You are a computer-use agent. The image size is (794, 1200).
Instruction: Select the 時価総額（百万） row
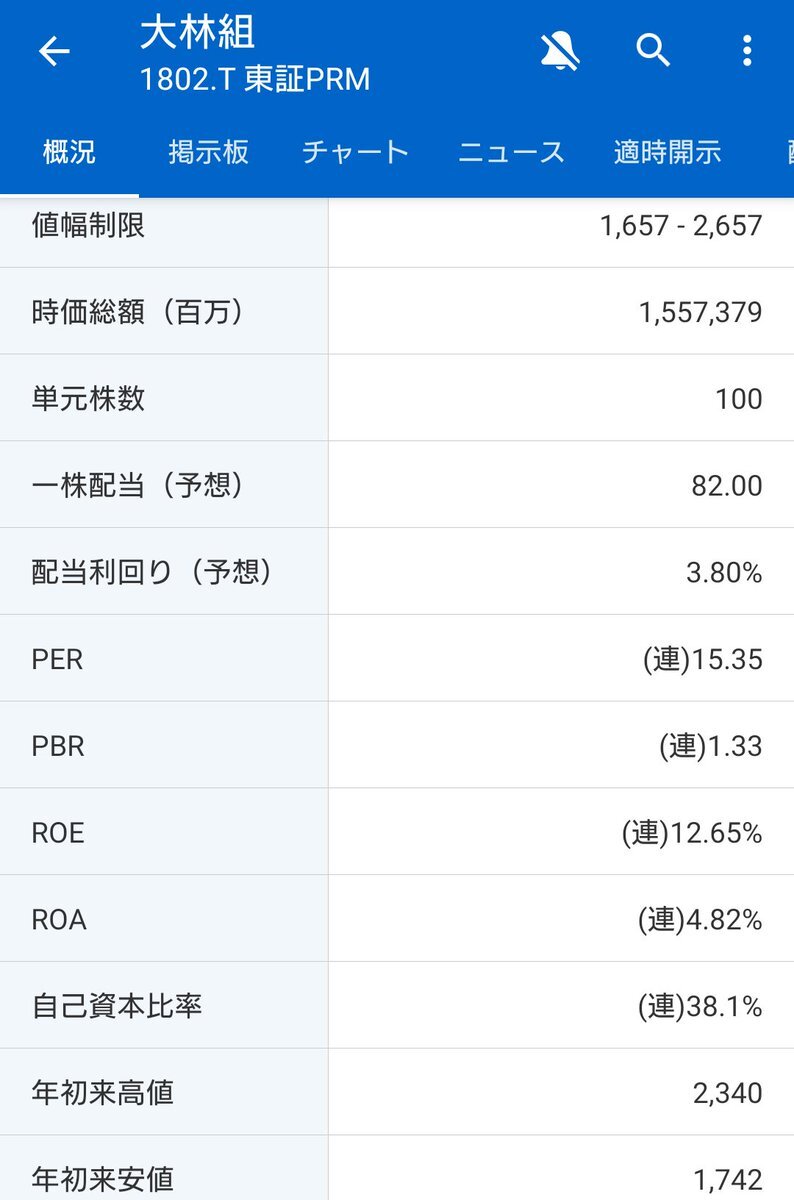397,312
